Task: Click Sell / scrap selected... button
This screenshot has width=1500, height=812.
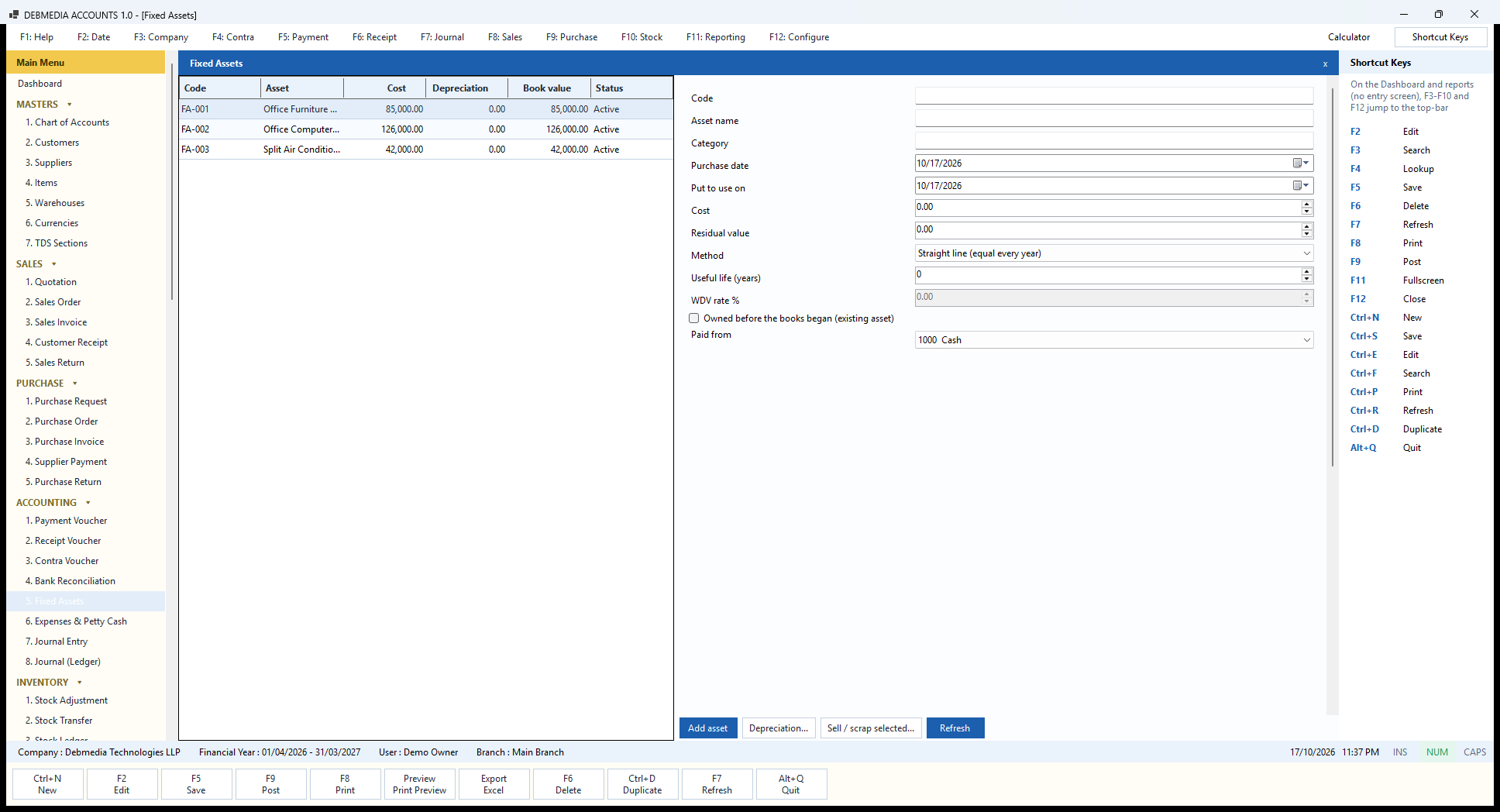Action: point(871,728)
